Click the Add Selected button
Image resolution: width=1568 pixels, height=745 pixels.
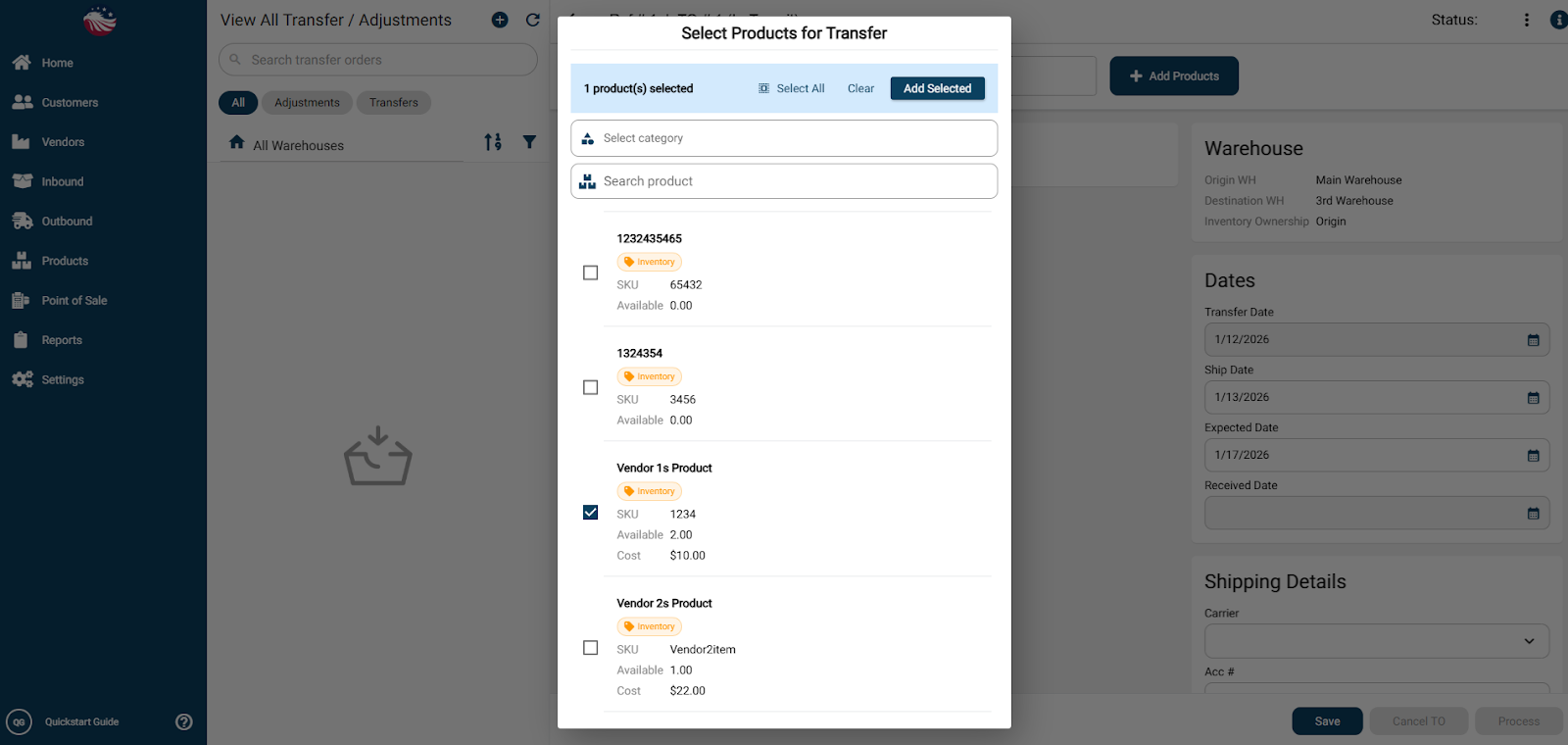click(937, 88)
